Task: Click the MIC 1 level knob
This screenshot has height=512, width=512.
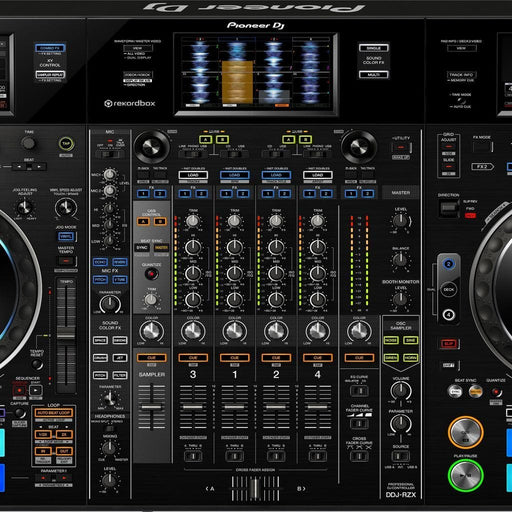Action: [x=109, y=174]
